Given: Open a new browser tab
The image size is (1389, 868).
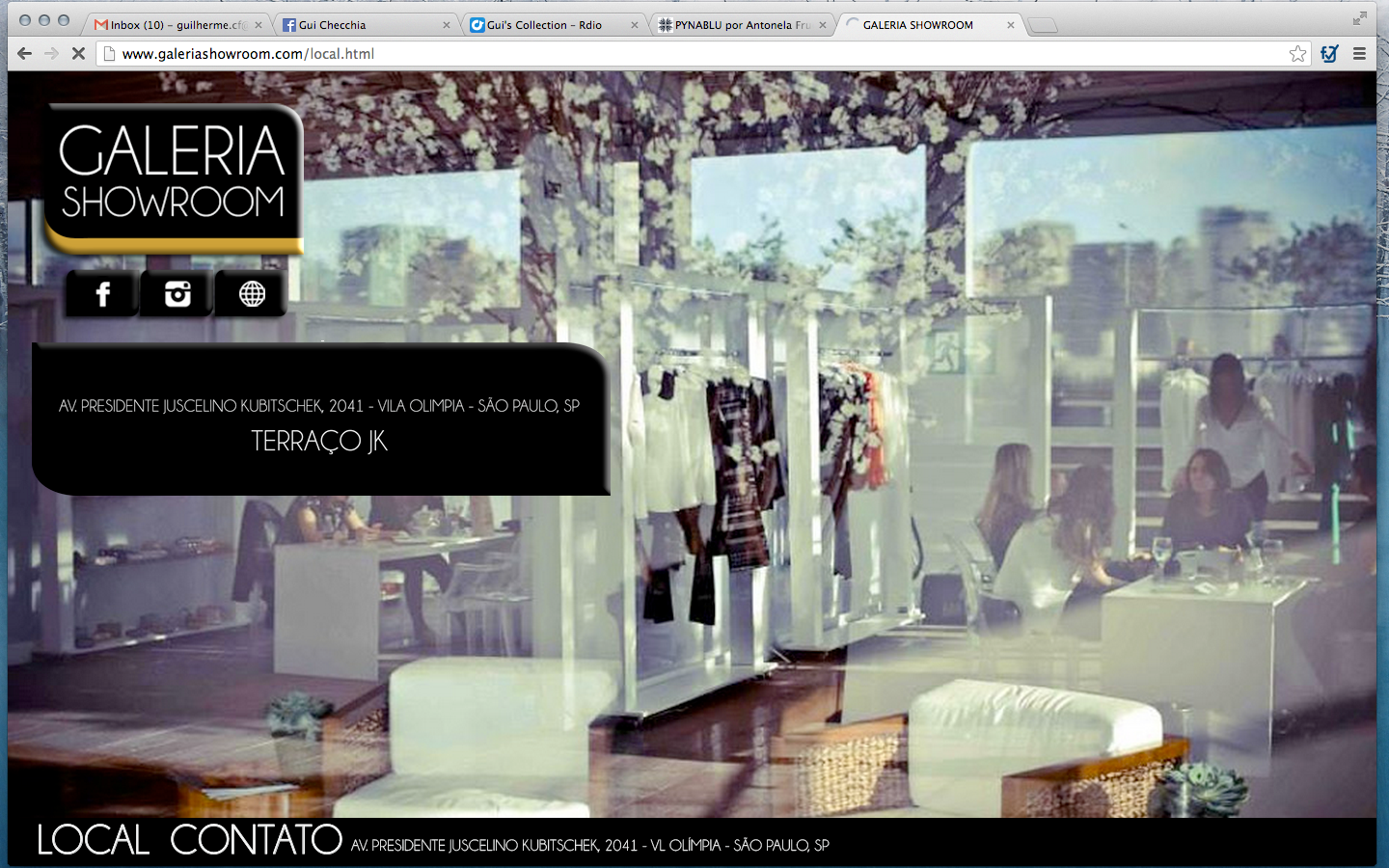Looking at the screenshot, I should pos(1043,26).
